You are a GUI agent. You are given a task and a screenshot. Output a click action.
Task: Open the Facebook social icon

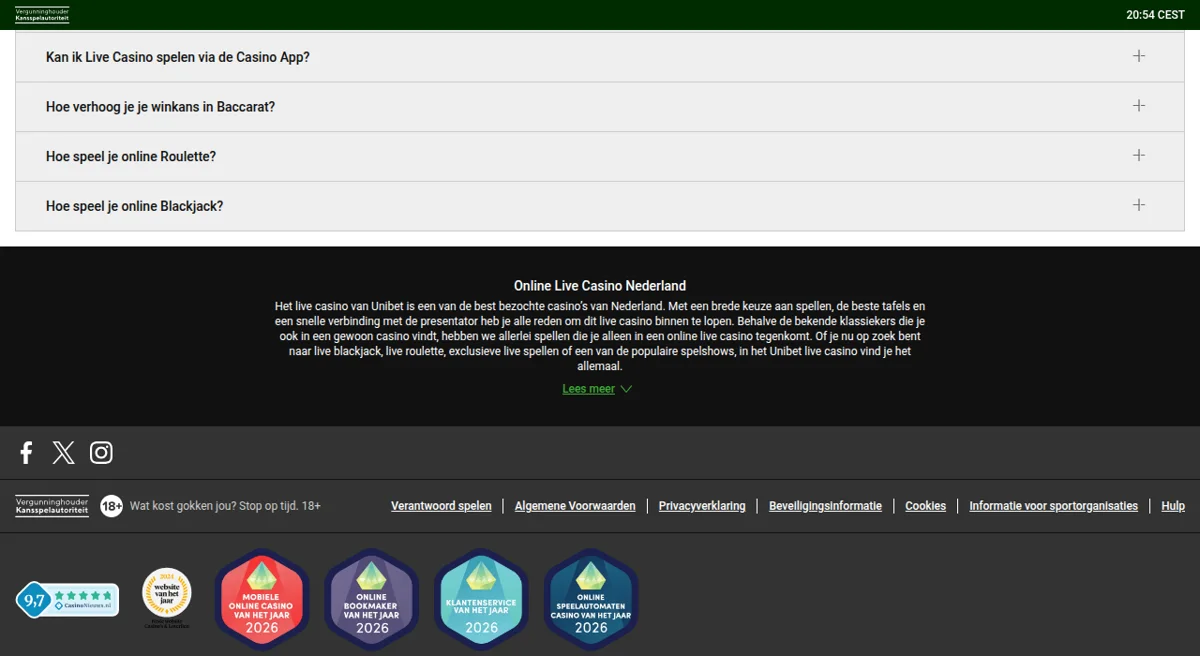[x=27, y=453]
